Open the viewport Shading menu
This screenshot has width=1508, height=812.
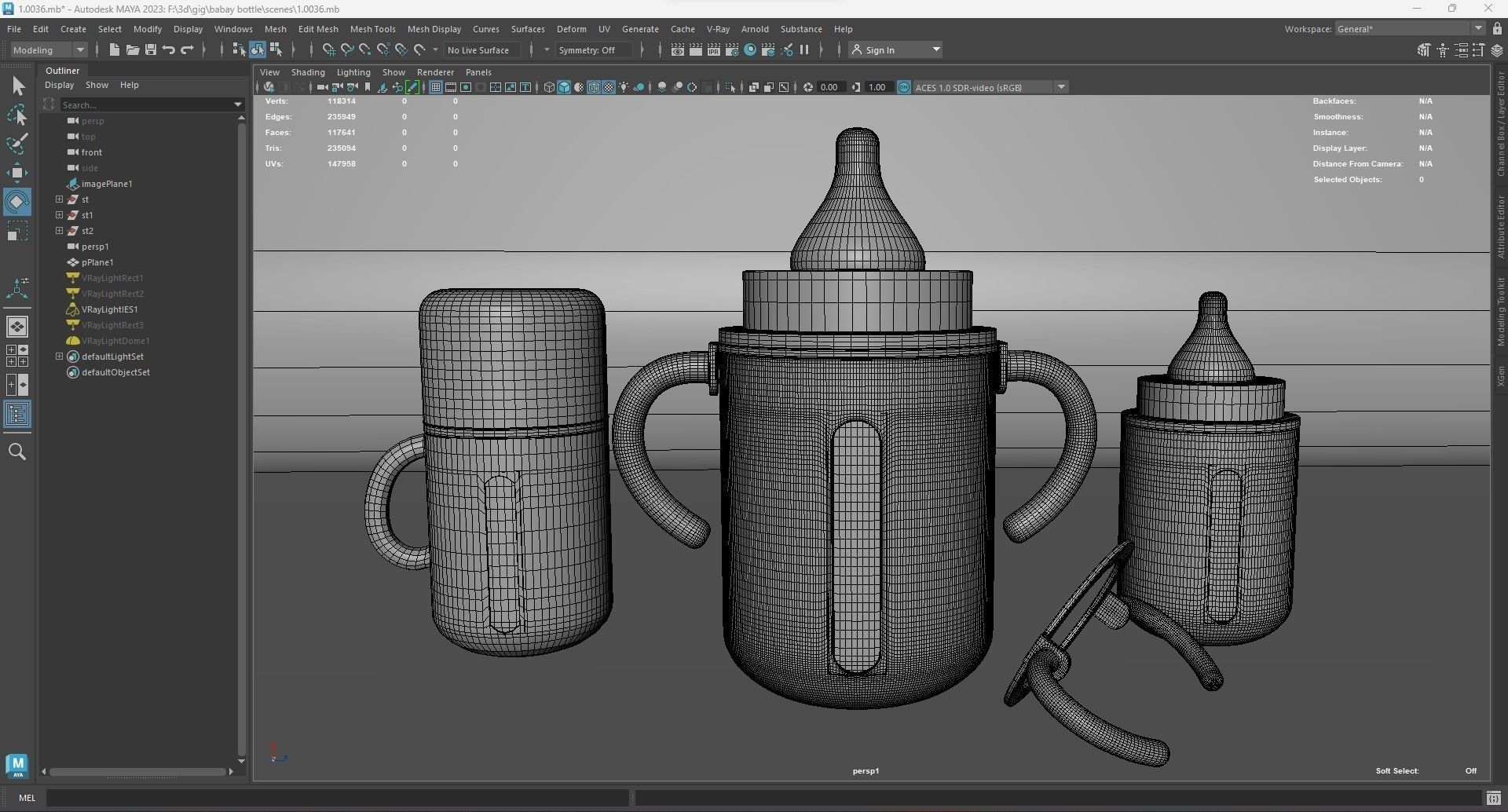click(308, 72)
